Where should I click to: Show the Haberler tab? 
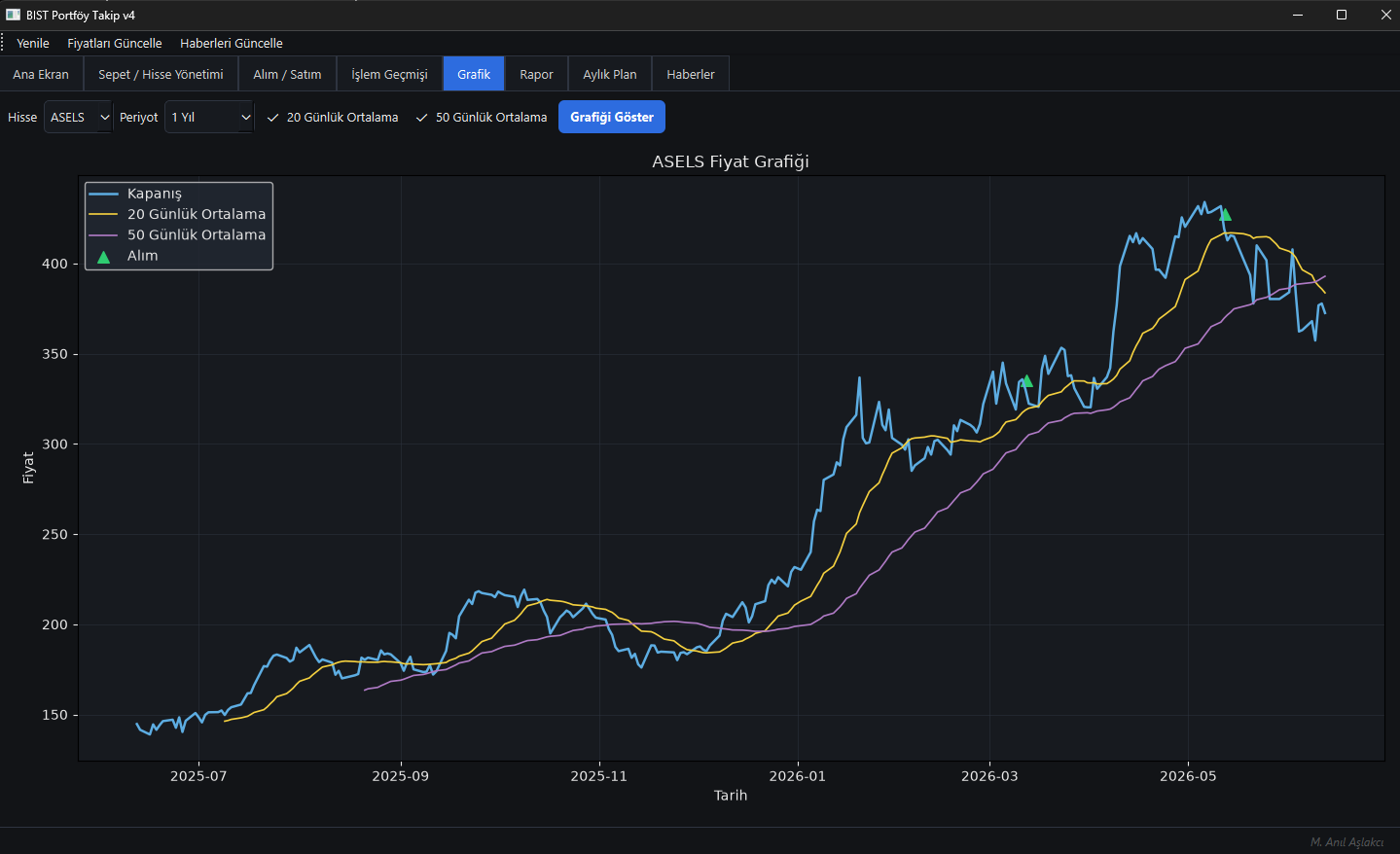pyautogui.click(x=691, y=74)
